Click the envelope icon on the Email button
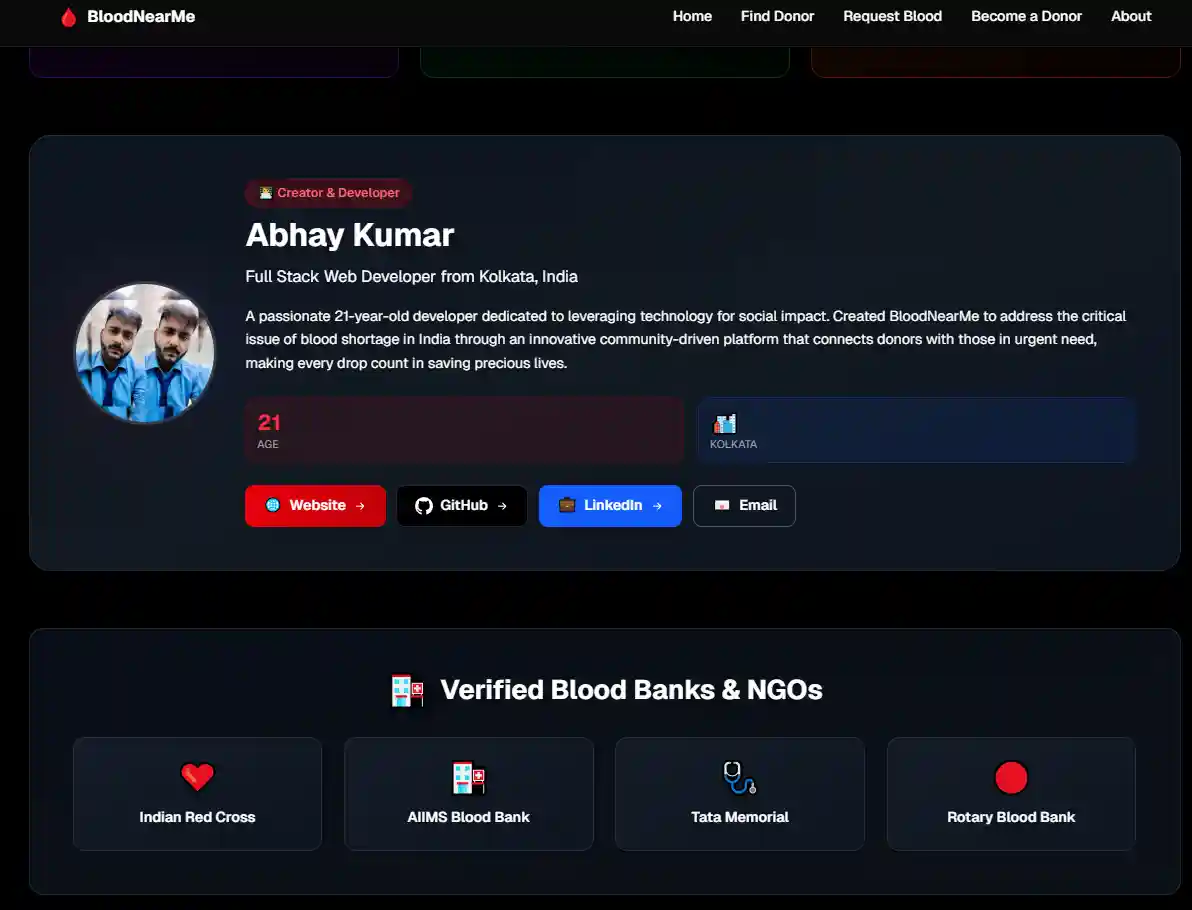The image size is (1192, 910). (x=722, y=505)
